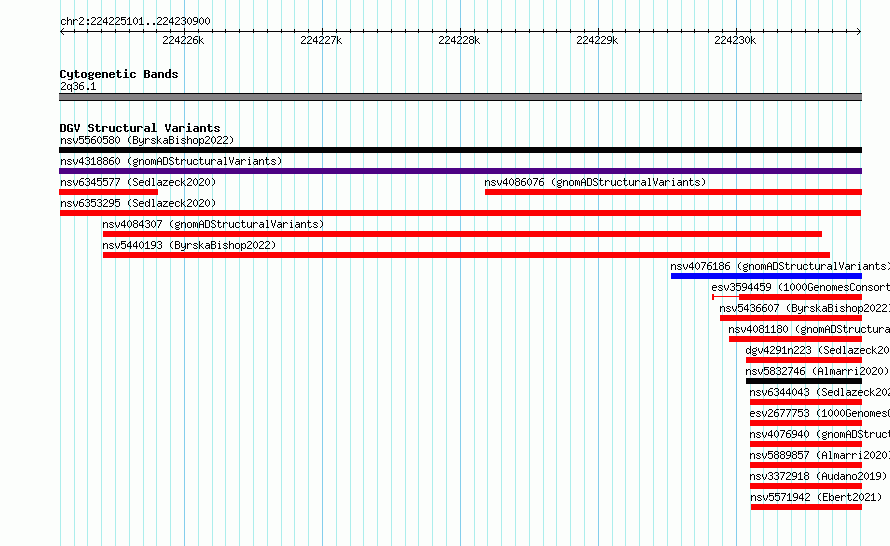This screenshot has width=890, height=546.
Task: Open the nsv4076940 variant label
Action: (x=820, y=434)
